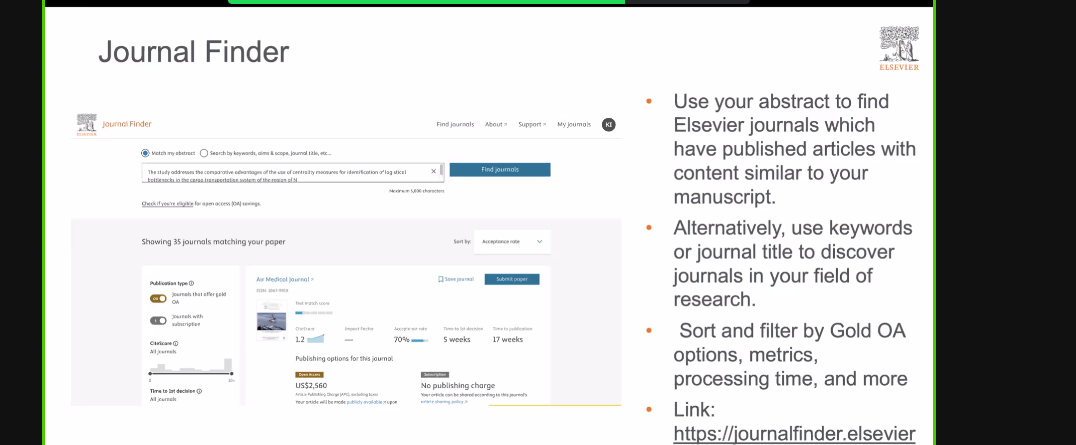Image resolution: width=1076 pixels, height=445 pixels.
Task: Select the Match my abstract radio button
Action: 145,153
